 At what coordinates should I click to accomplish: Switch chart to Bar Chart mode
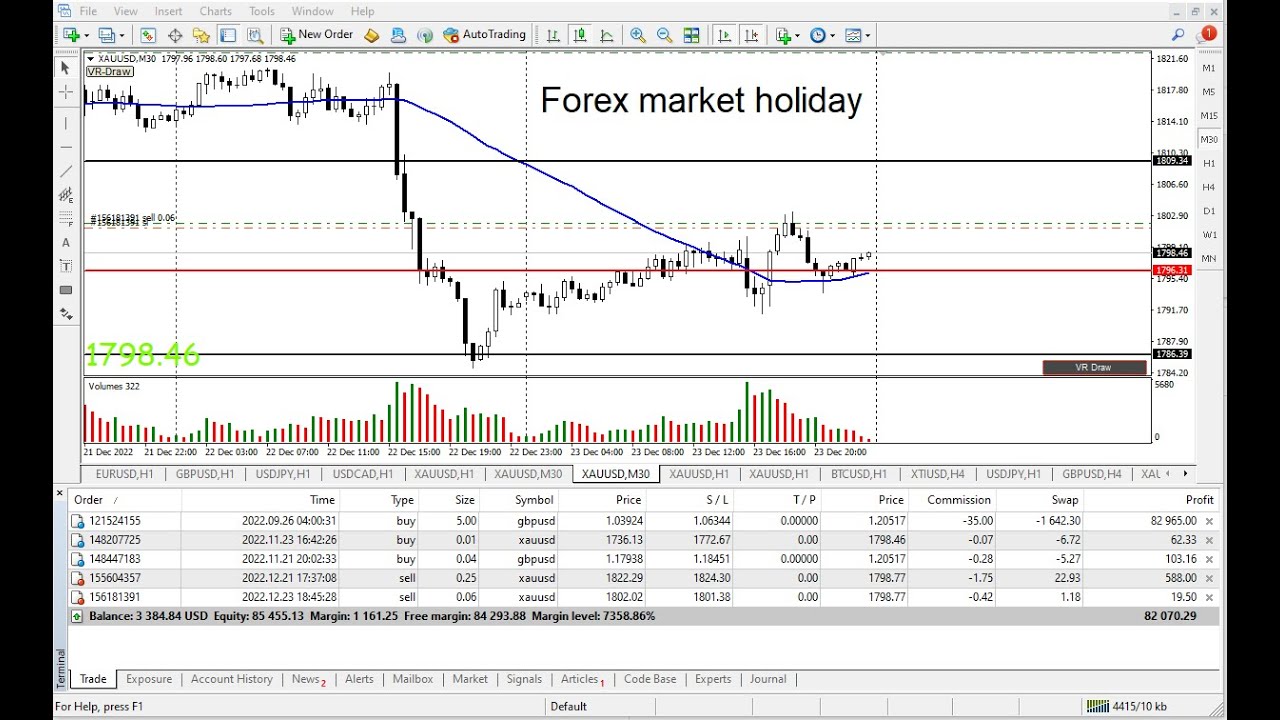pos(553,35)
